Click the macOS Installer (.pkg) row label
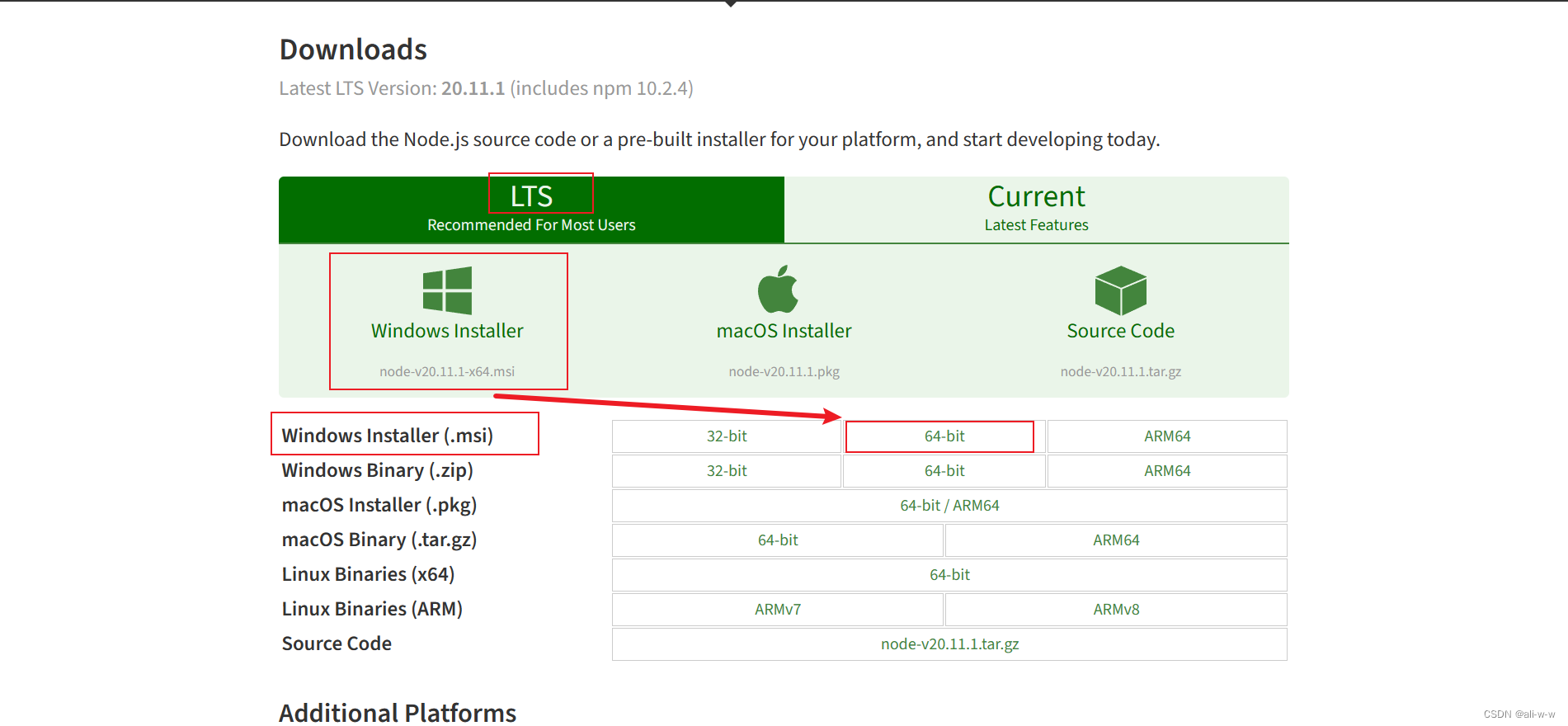Viewport: 1568px width, 726px height. tap(379, 505)
